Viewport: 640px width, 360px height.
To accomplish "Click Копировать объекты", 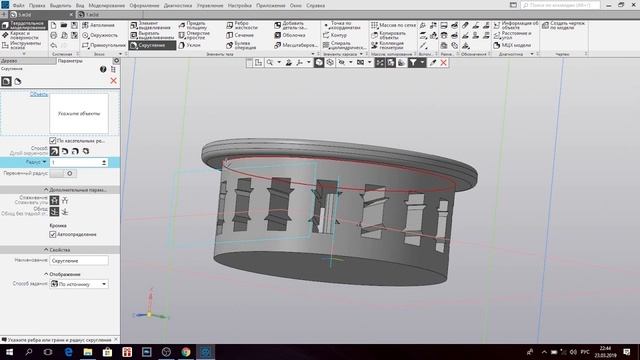I will click(389, 35).
